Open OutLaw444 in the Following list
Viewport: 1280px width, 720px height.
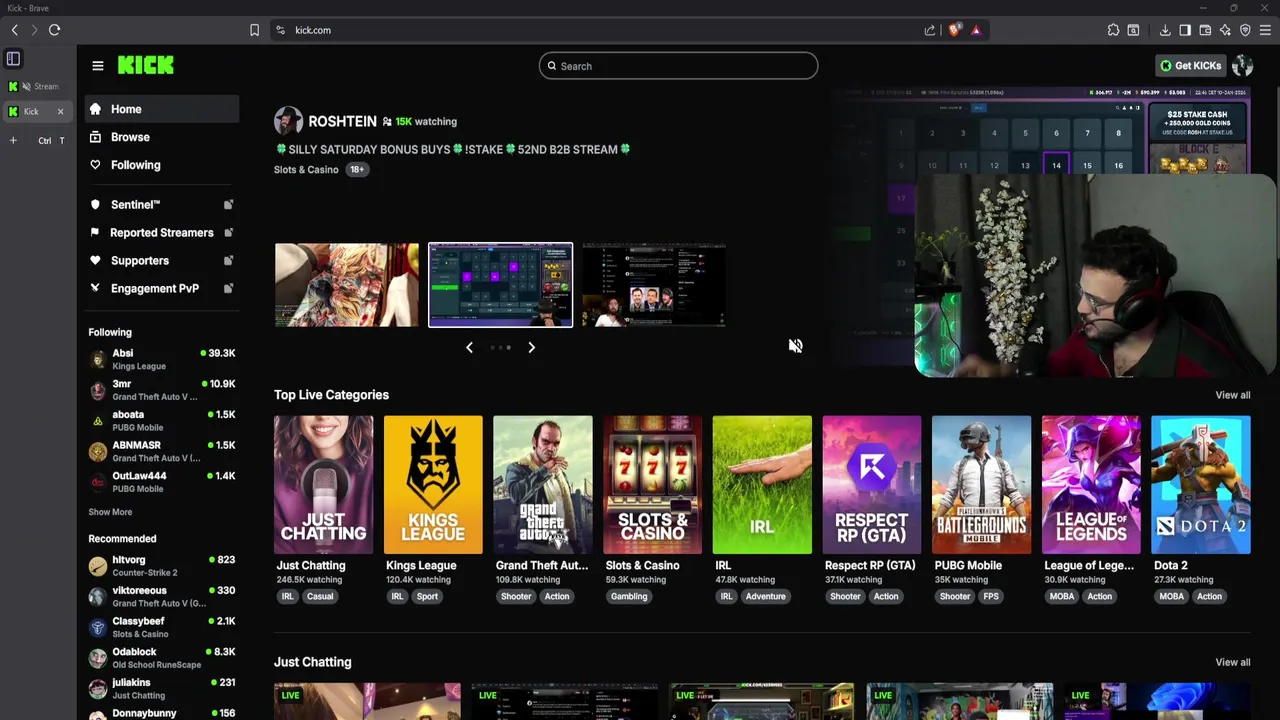tap(162, 482)
